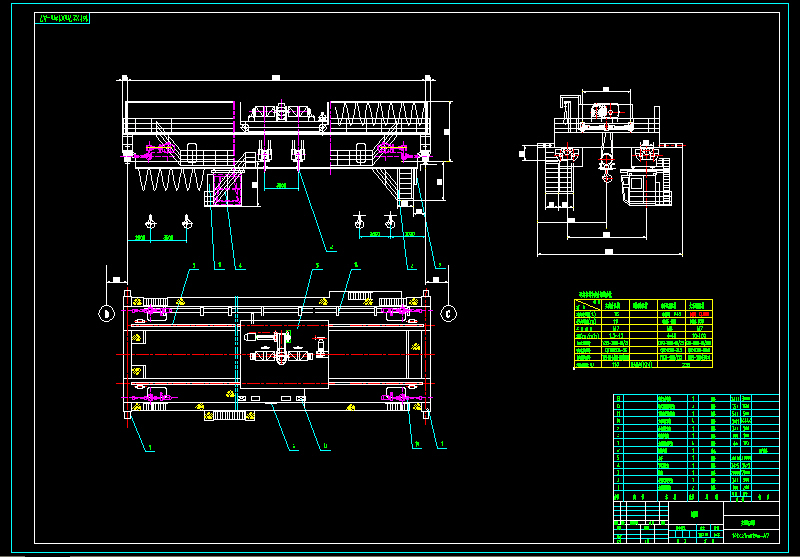Viewport: 800px width, 557px height.
Task: Select the yellow technical parameters table
Action: tap(643, 334)
